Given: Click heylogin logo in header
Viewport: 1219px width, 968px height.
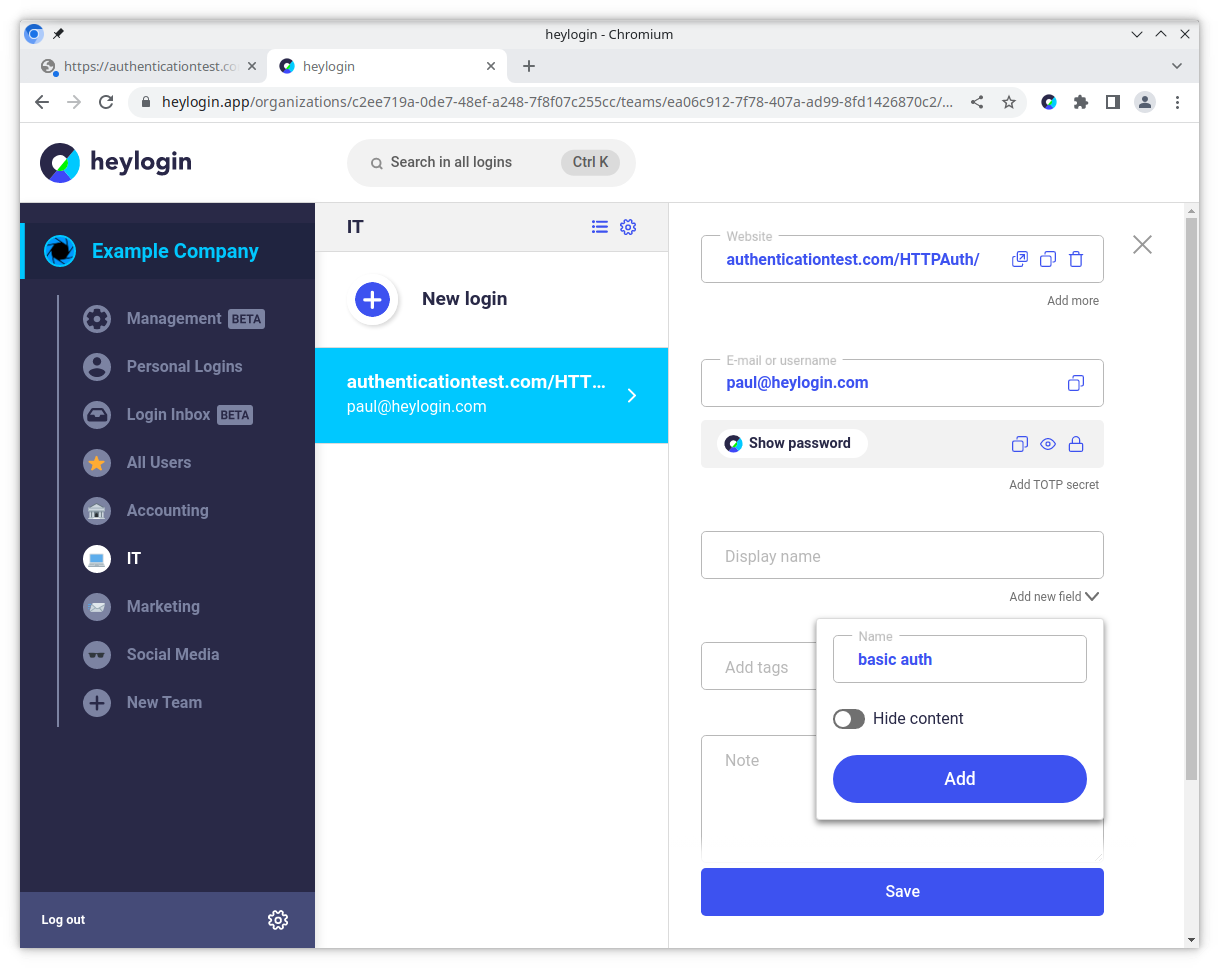Looking at the screenshot, I should tap(116, 163).
